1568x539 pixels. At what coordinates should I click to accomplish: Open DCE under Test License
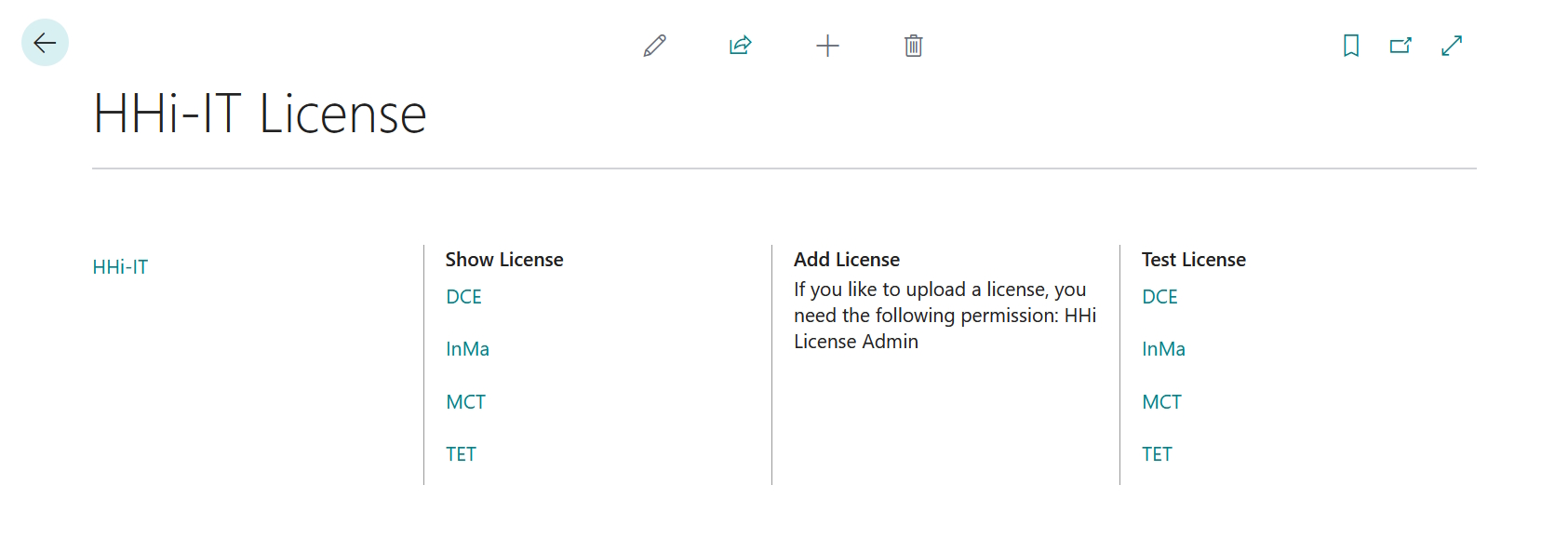click(x=1159, y=297)
